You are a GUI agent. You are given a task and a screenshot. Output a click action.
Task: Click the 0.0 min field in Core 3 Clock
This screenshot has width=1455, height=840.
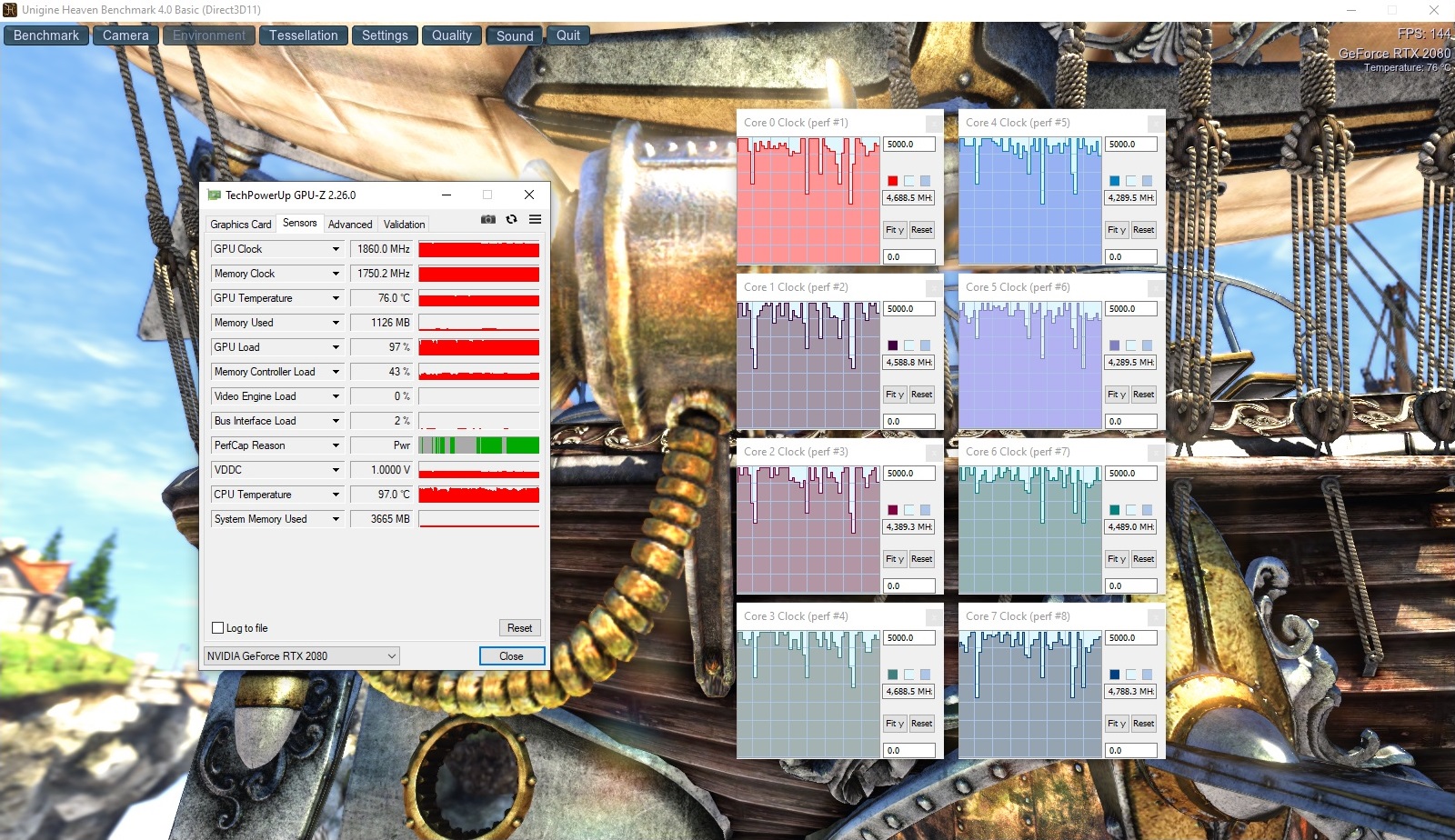(909, 751)
